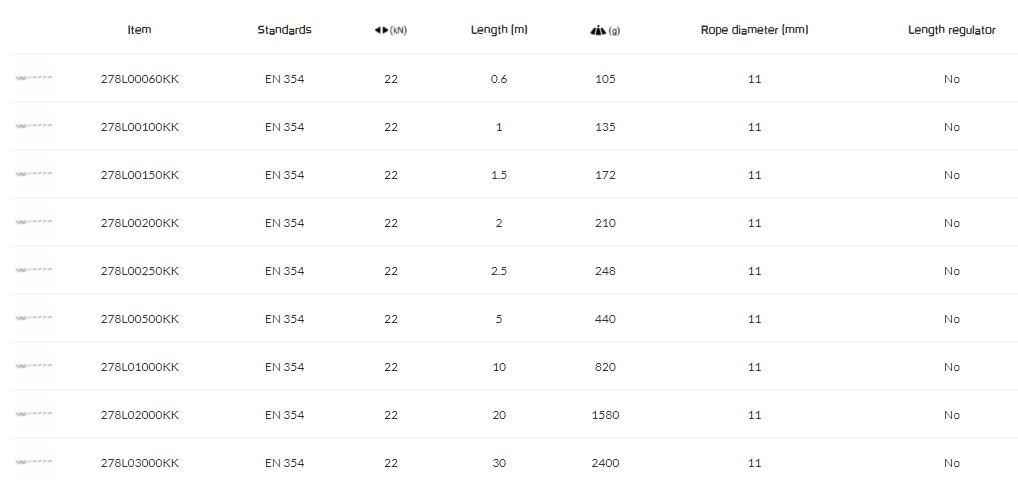The image size is (1018, 490).
Task: Click the 0.6 length value
Action: (x=499, y=79)
